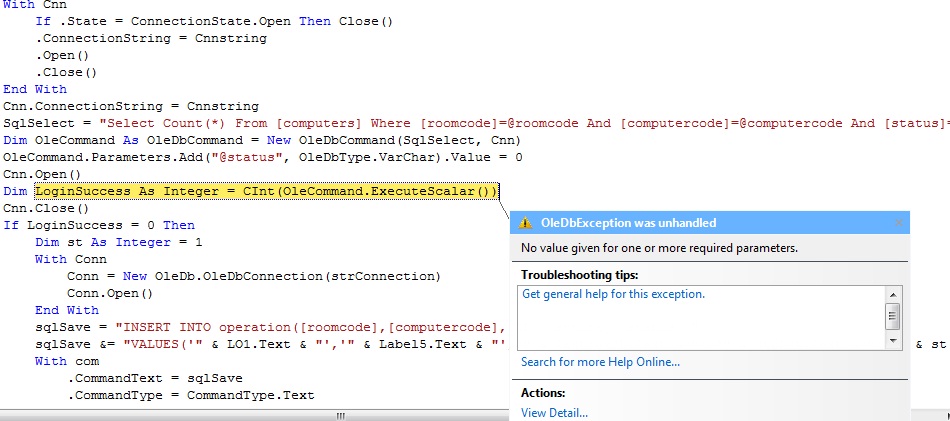Image resolution: width=950 pixels, height=421 pixels.
Task: Click the 'sqlSave = "INSERT INTO operation' line
Action: click(272, 327)
